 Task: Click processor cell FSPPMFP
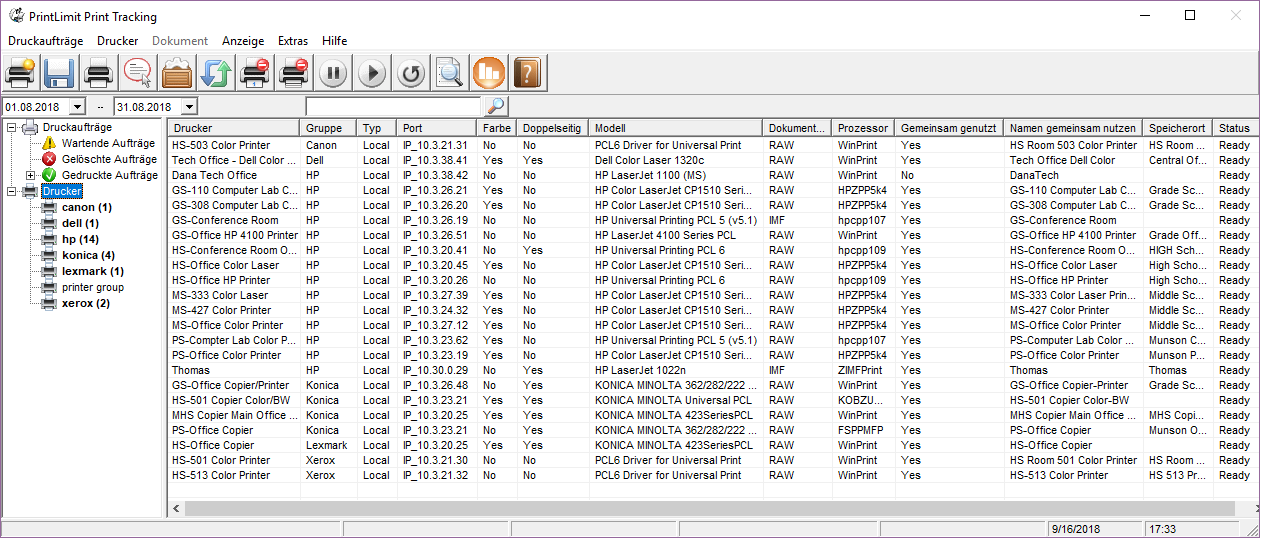pyautogui.click(x=863, y=430)
